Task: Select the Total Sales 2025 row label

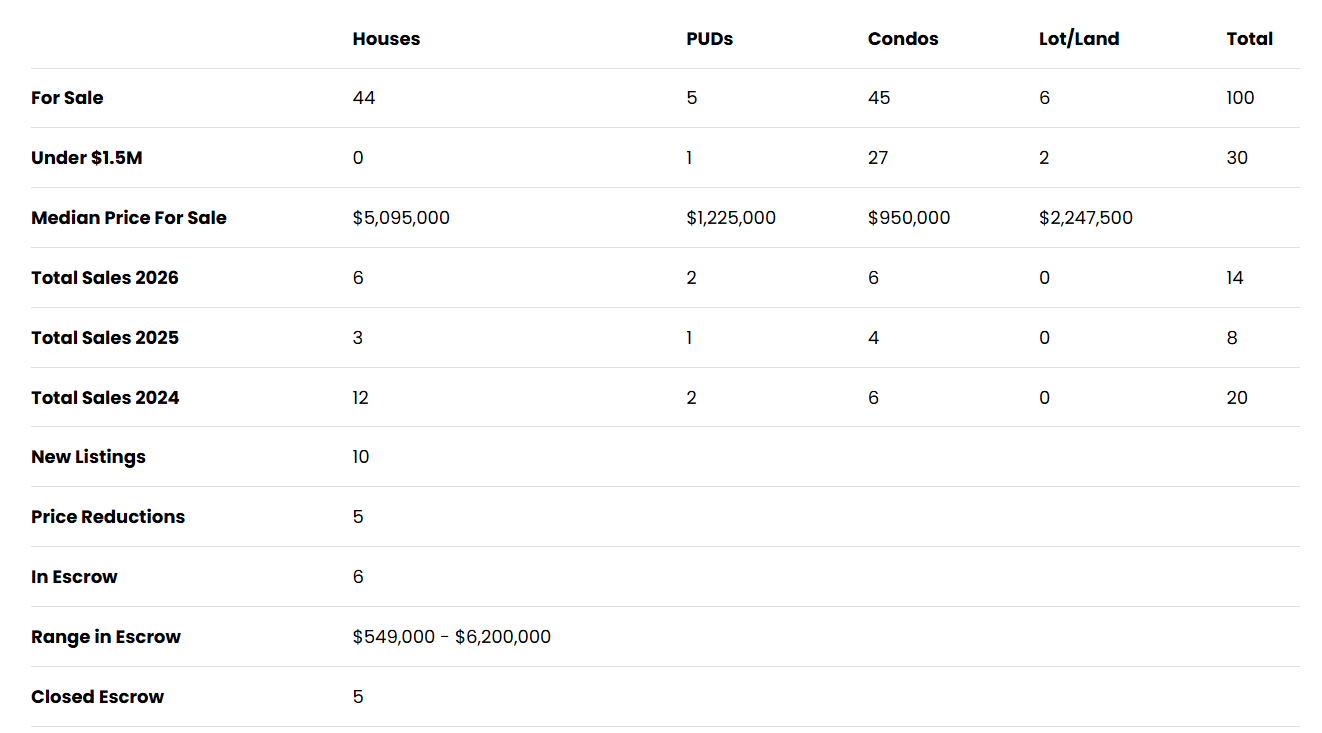Action: pyautogui.click(x=105, y=338)
